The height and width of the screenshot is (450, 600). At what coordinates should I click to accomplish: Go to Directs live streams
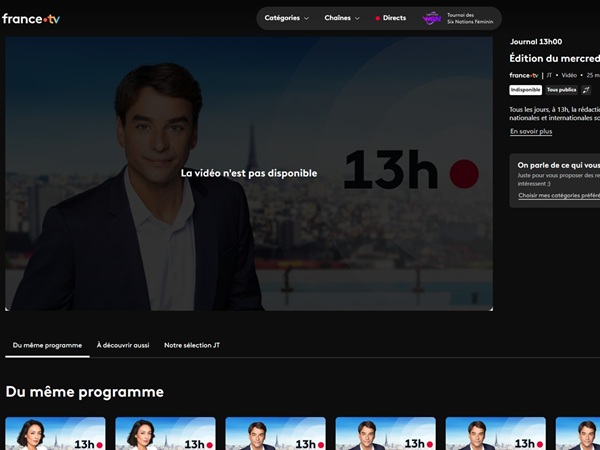(391, 18)
